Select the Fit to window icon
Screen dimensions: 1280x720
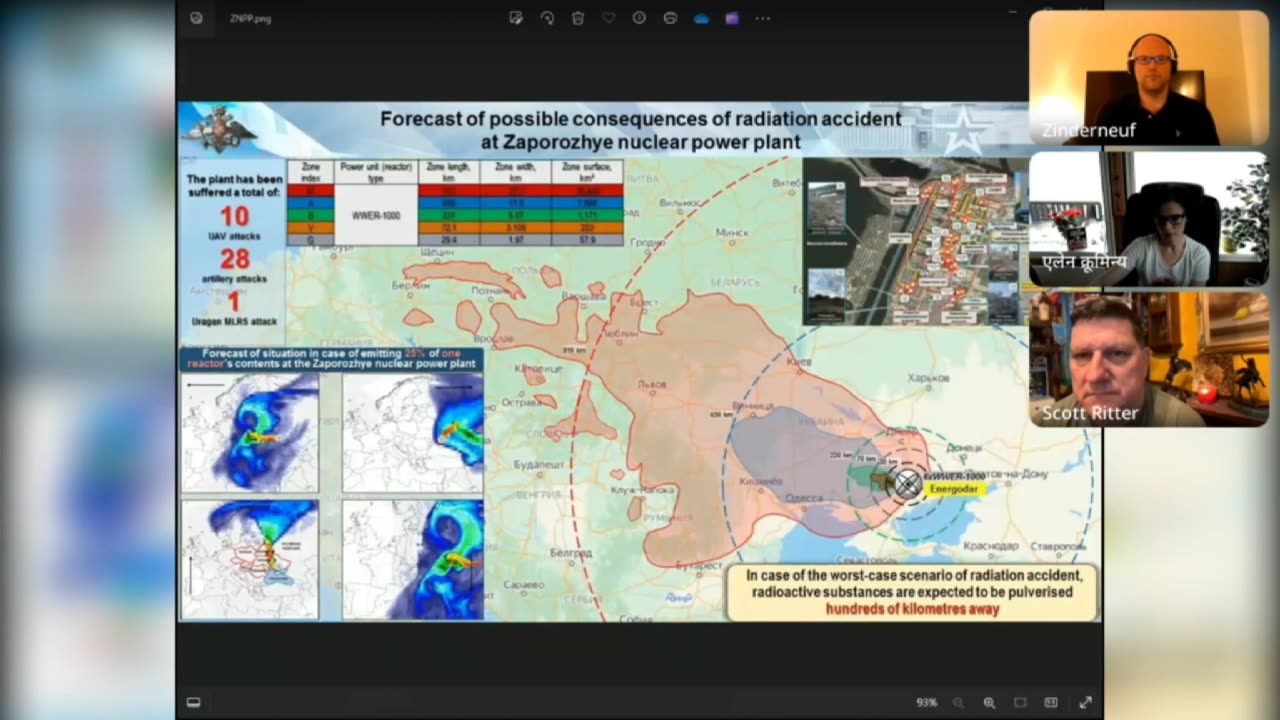click(x=1020, y=703)
